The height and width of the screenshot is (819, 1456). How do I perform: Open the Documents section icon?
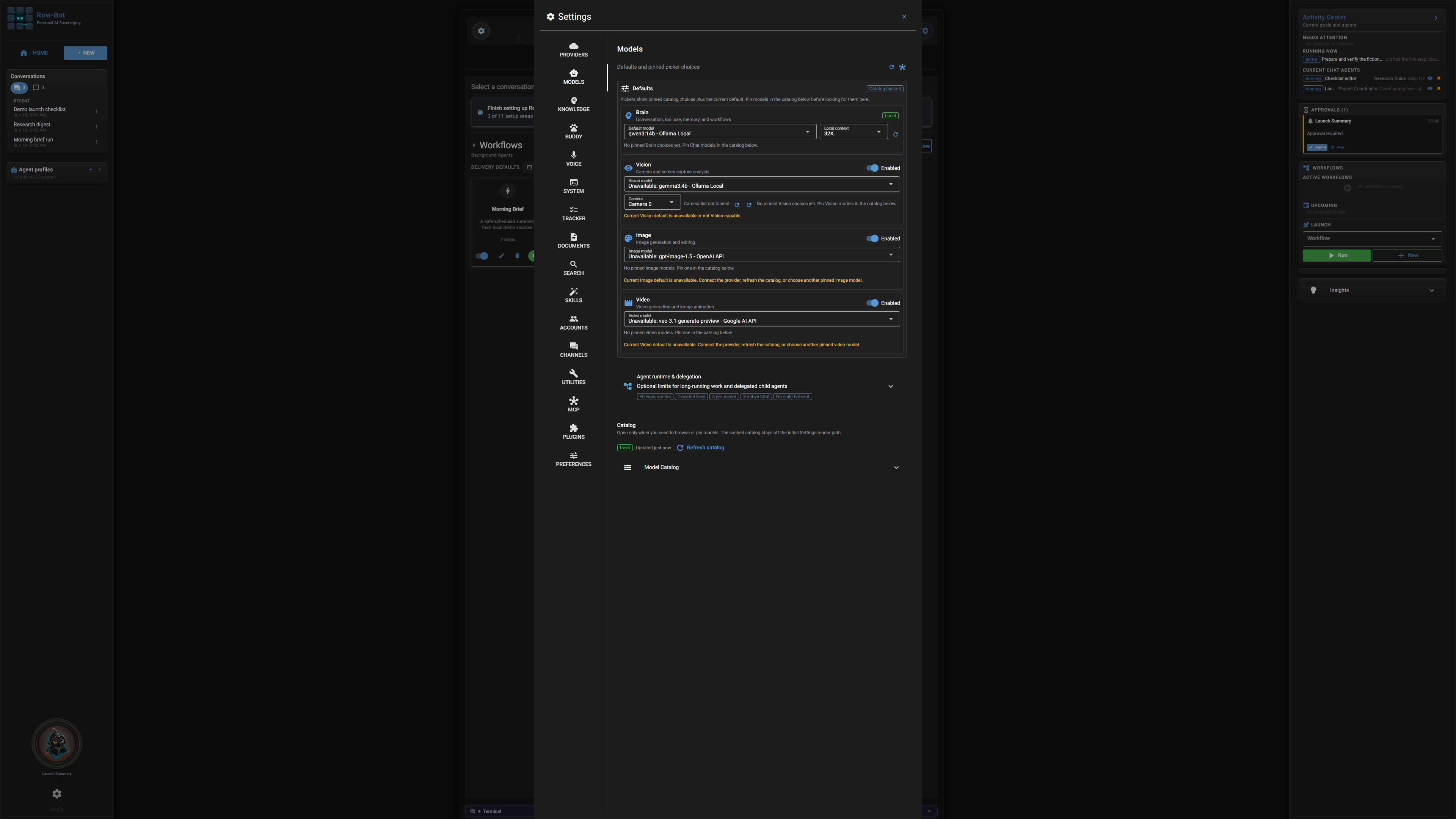573,237
